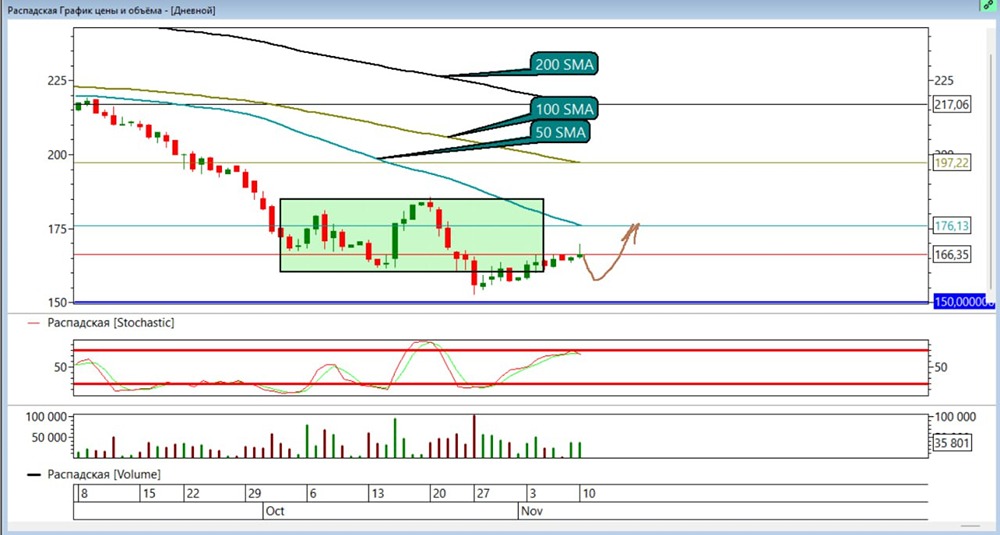
Task: Click the 100 SMA callout label
Action: point(565,108)
